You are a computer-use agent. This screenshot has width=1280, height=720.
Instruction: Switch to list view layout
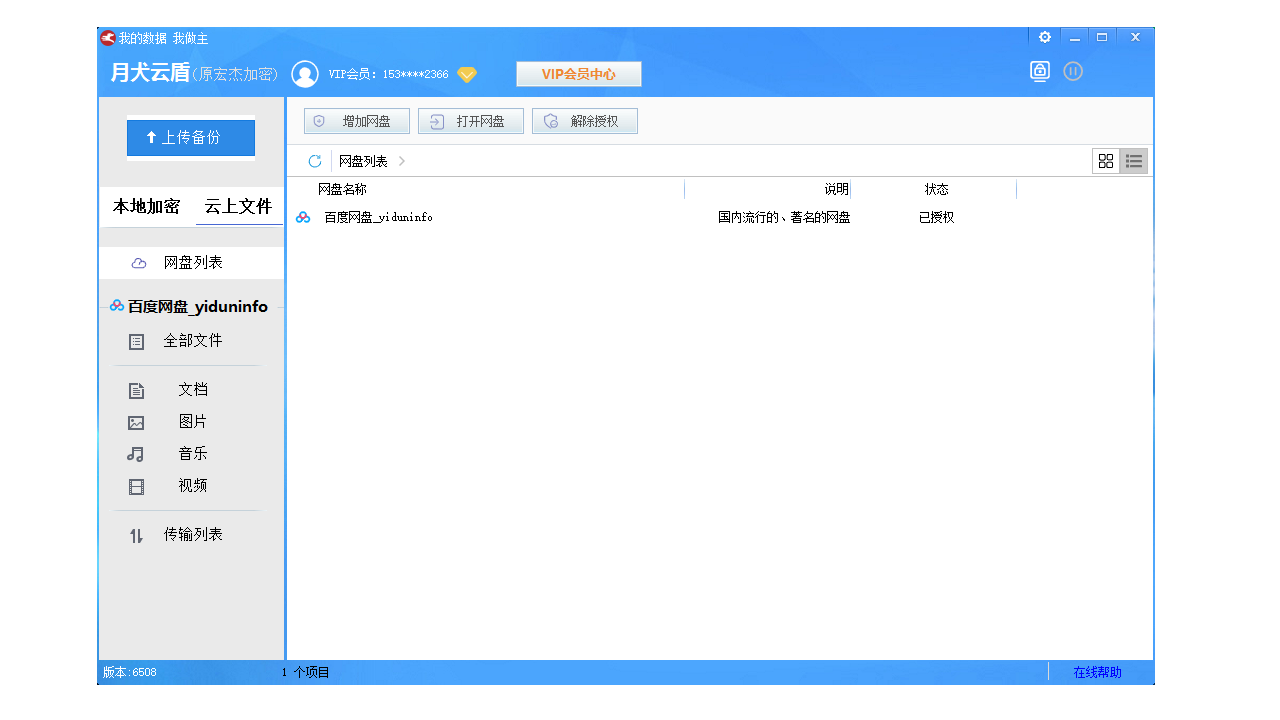[1134, 160]
